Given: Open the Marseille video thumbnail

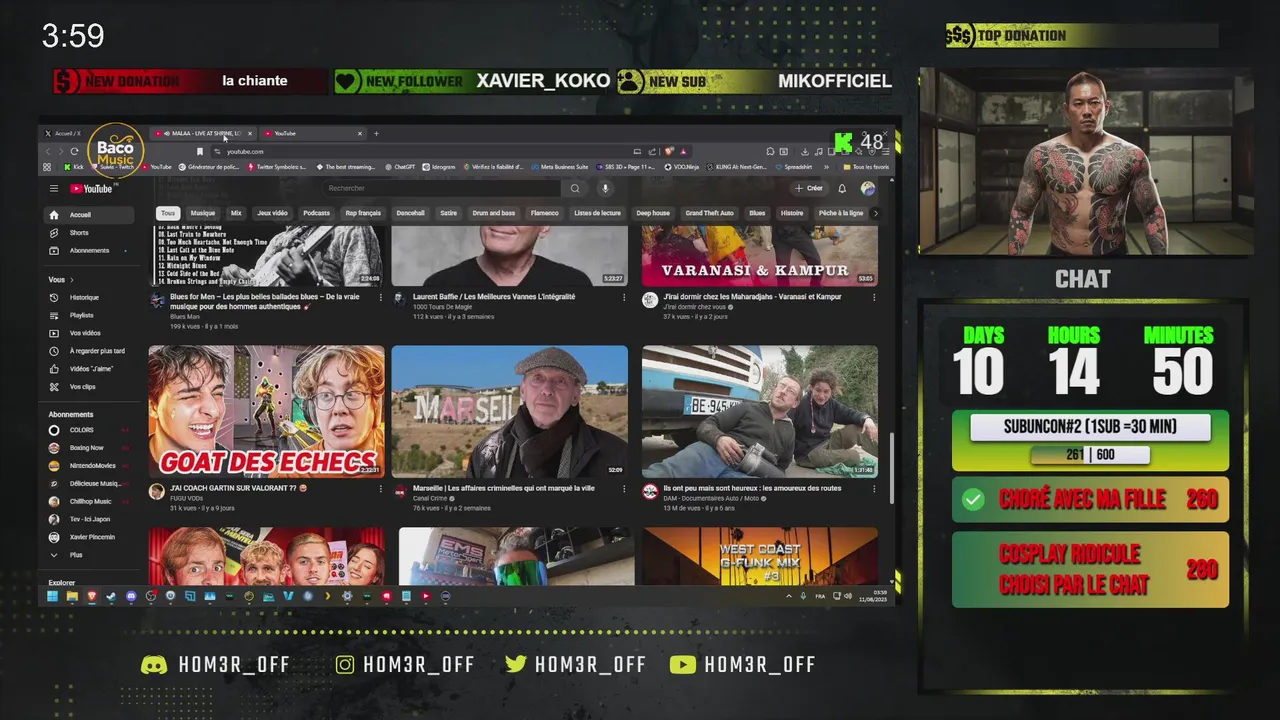Looking at the screenshot, I should tap(510, 411).
